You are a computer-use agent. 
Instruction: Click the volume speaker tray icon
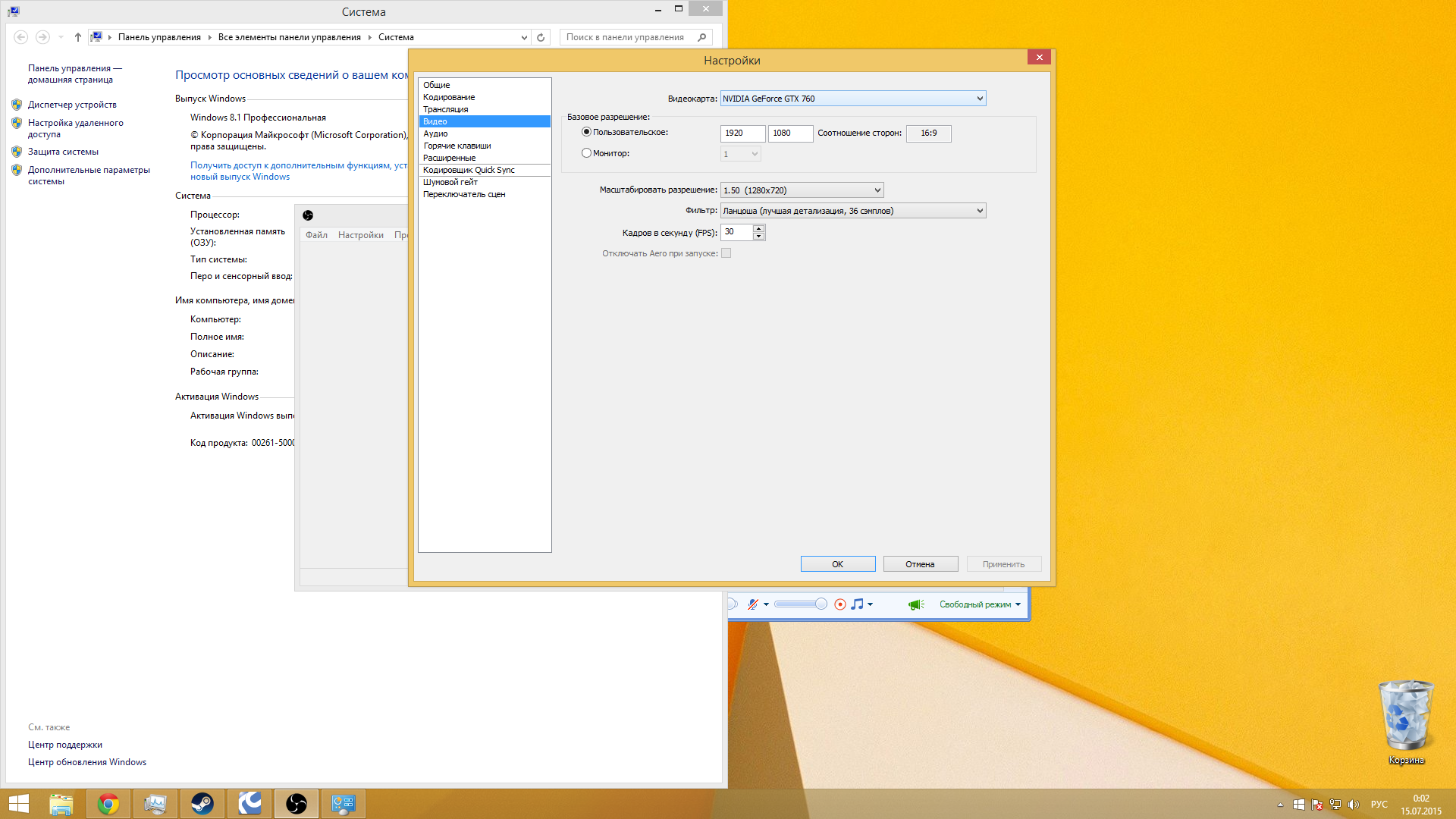[x=1354, y=805]
